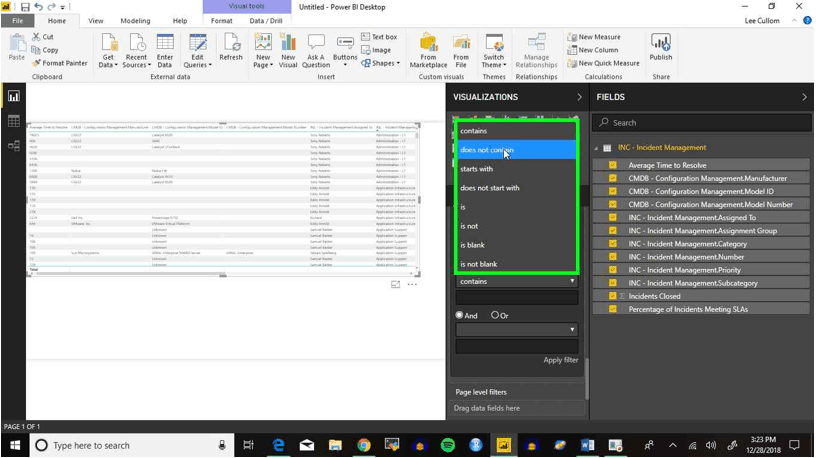The width and height of the screenshot is (816, 458).
Task: Open the Buttons insert option
Action: tap(345, 48)
